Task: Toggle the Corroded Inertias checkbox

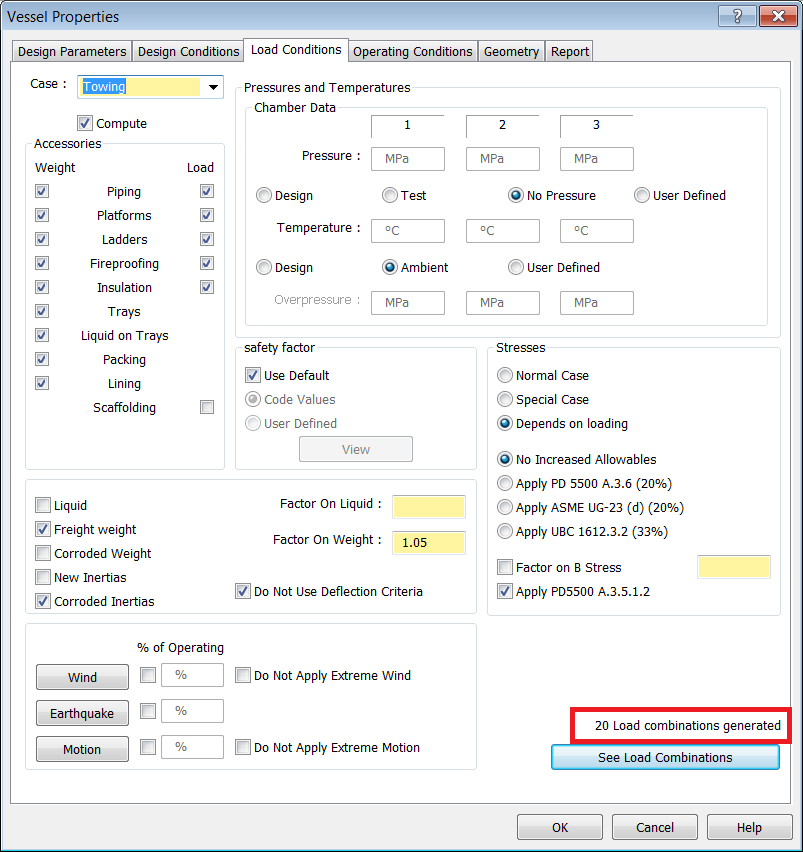Action: coord(43,601)
